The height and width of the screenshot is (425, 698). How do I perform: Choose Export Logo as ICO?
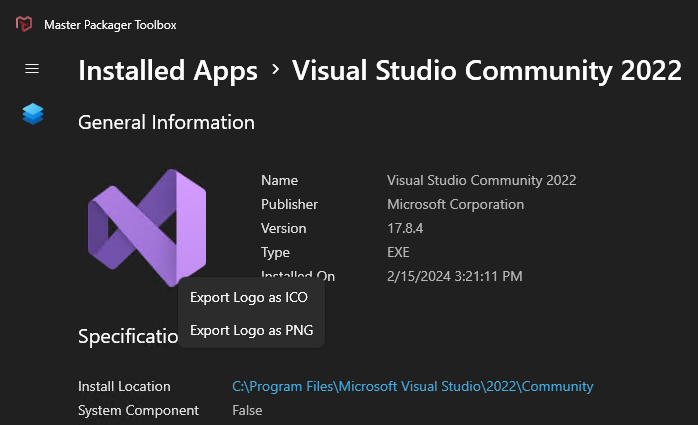[249, 297]
